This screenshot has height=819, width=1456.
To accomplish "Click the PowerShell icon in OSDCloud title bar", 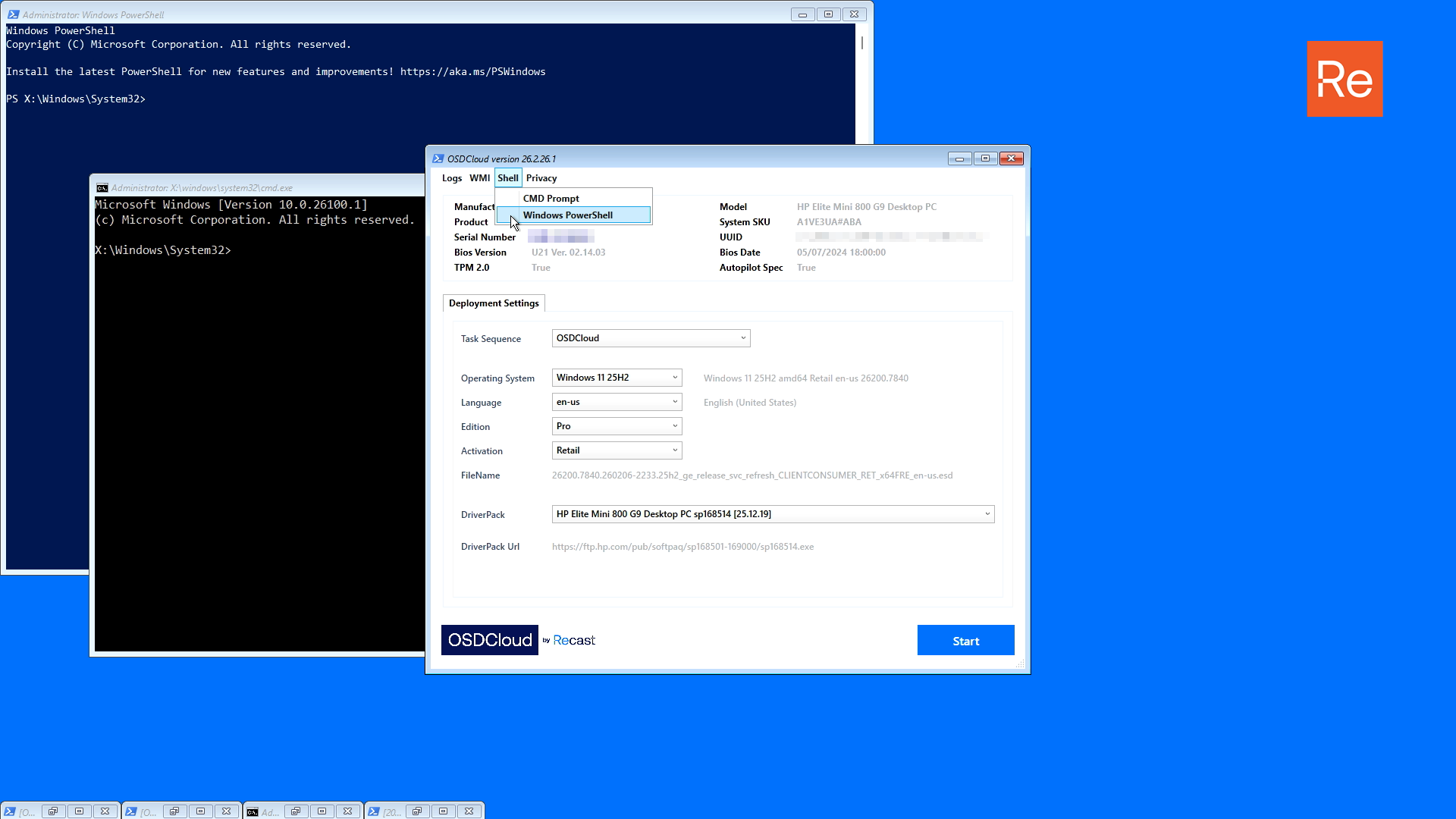I will coord(438,158).
